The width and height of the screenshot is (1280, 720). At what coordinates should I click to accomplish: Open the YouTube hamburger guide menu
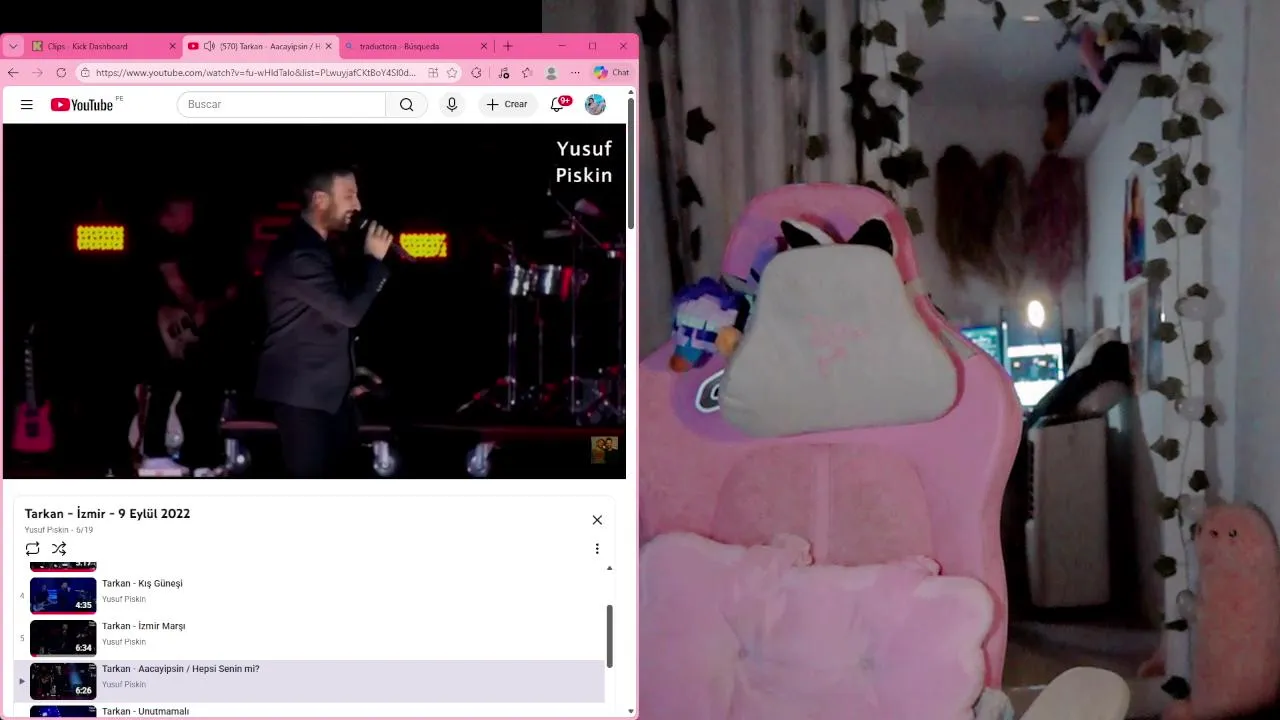[27, 104]
